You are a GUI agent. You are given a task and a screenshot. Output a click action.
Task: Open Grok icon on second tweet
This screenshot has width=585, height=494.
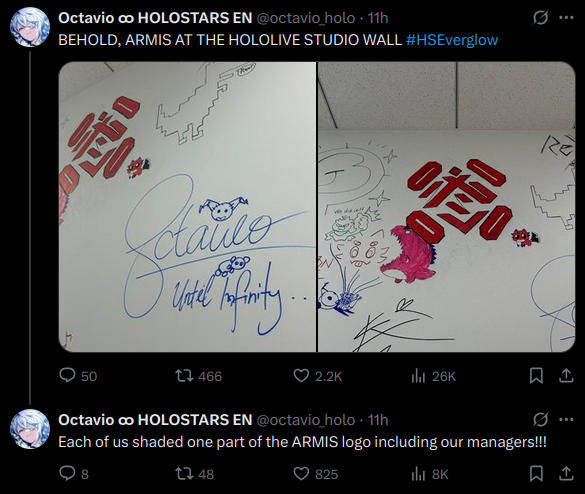click(540, 420)
